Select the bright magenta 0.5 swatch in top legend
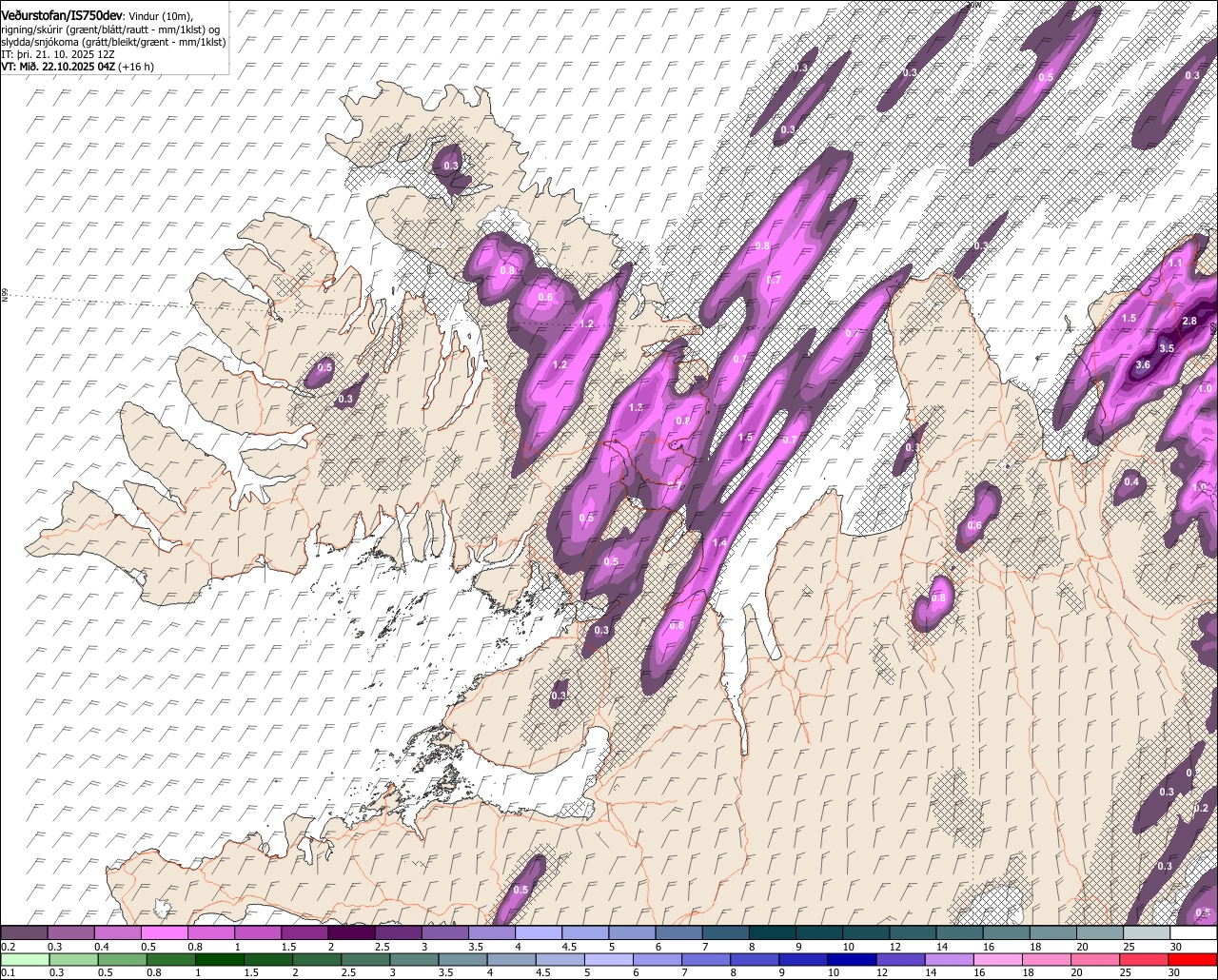 164,933
